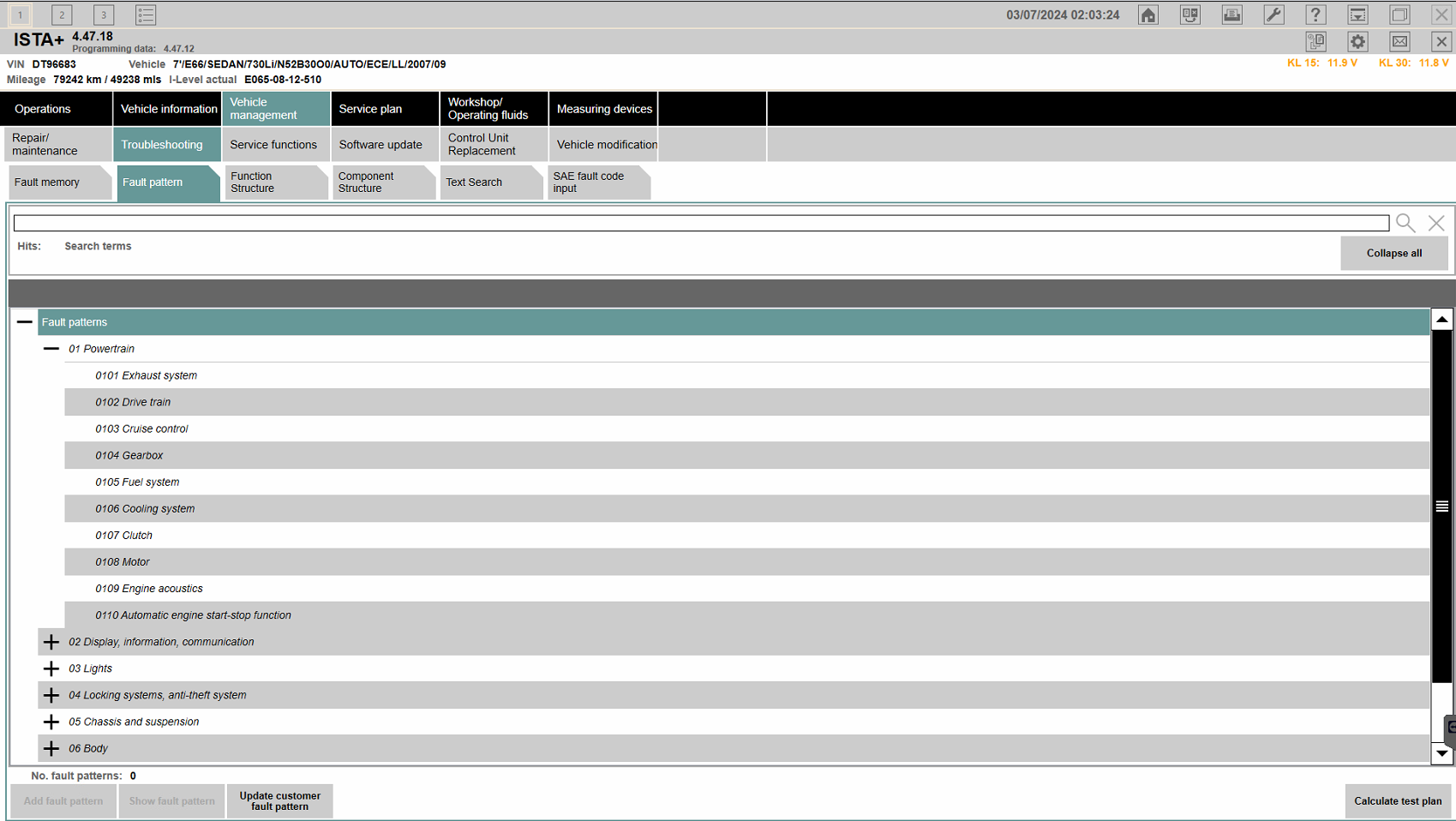Click the envelope feedback icon
Screen dimensions: 1456x821
pyautogui.click(x=1399, y=41)
